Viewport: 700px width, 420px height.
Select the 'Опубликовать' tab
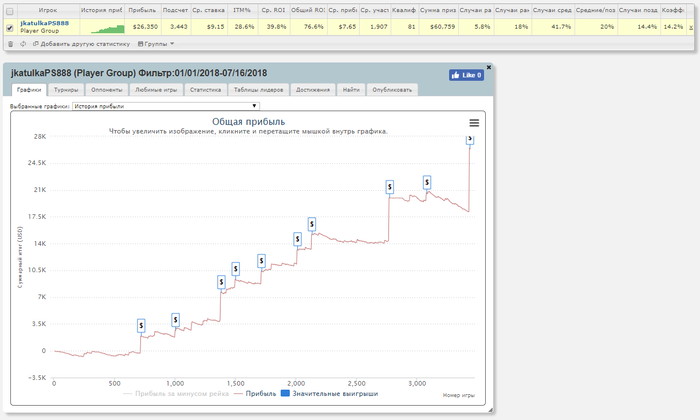click(x=392, y=90)
